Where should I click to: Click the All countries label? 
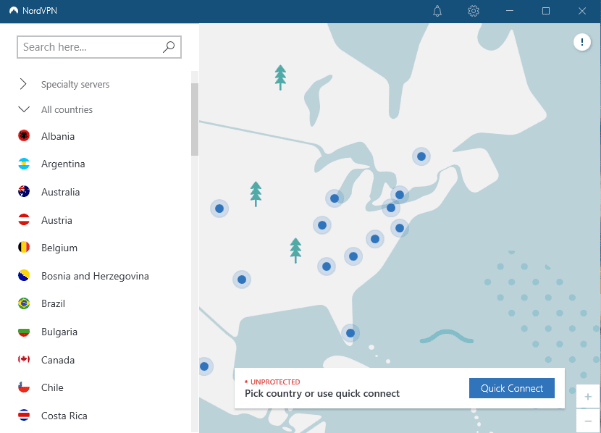tap(67, 110)
